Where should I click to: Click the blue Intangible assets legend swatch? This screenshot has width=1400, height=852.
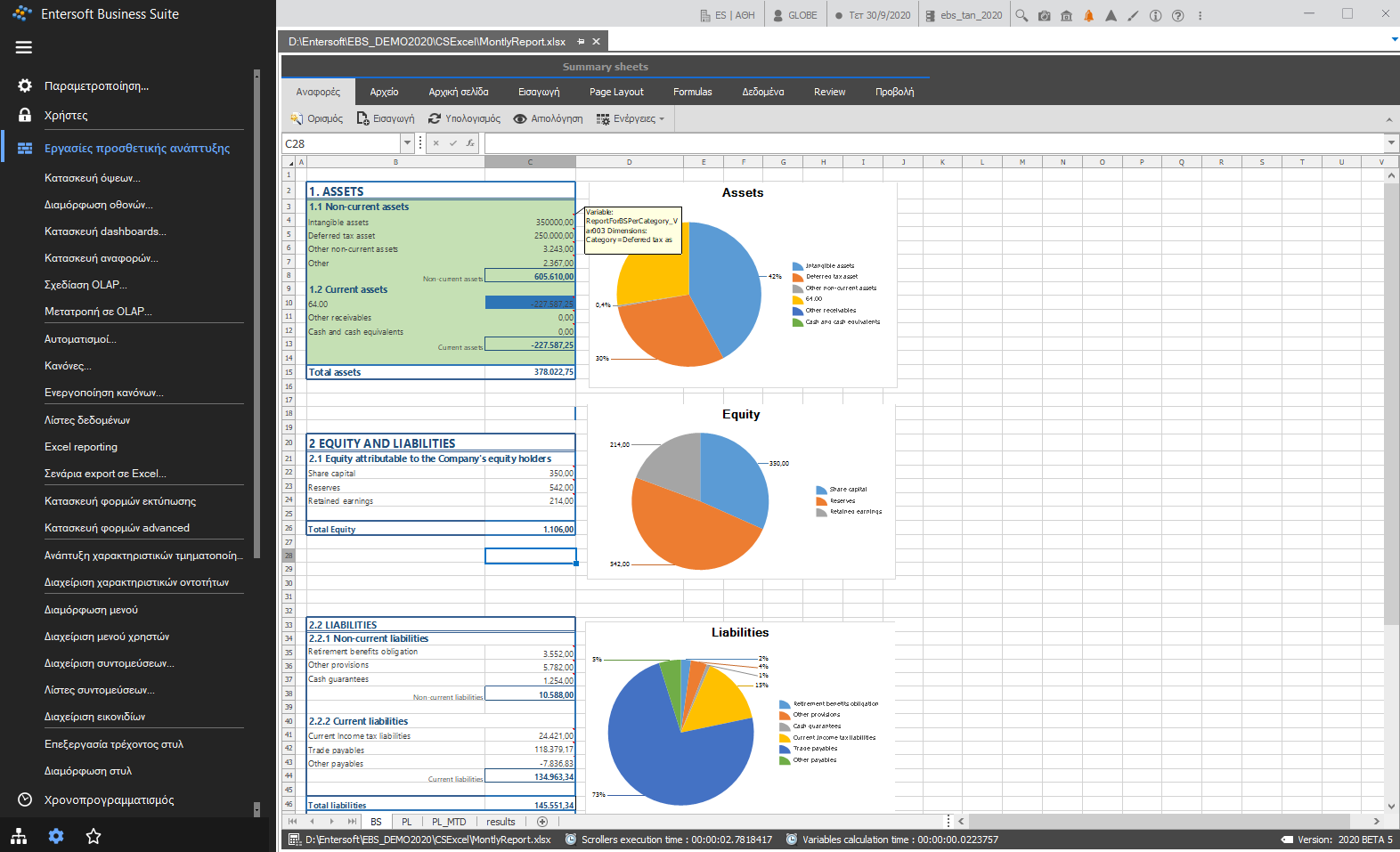coord(798,266)
